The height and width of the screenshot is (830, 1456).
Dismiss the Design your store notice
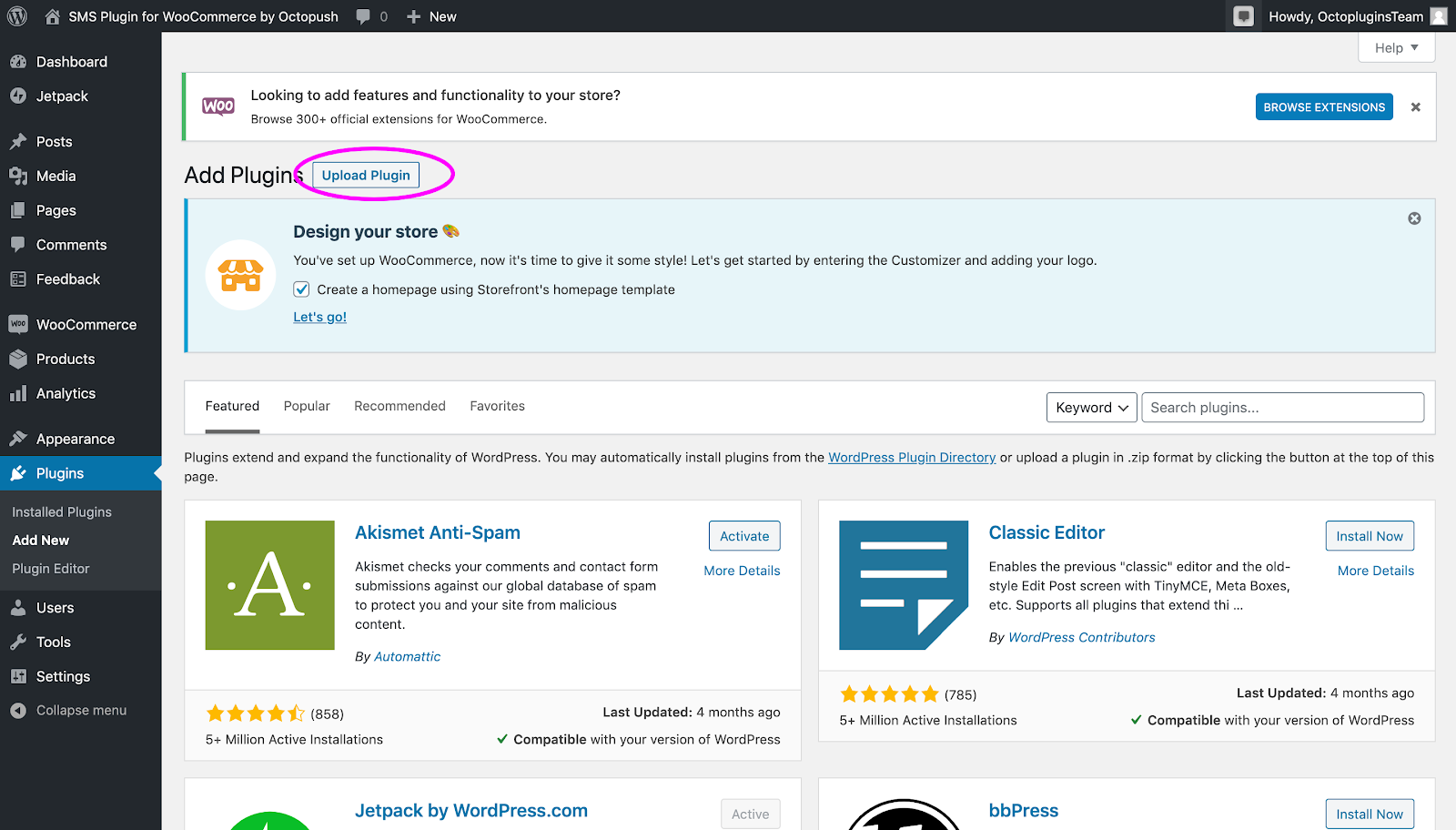[1414, 218]
